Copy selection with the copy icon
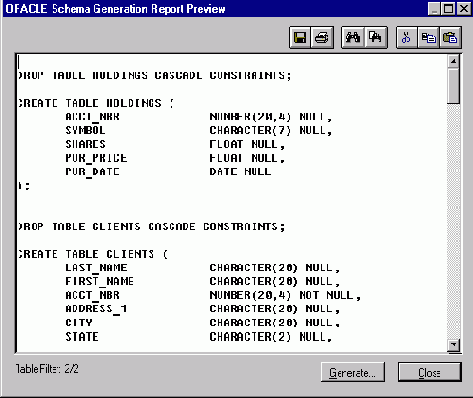 [428, 37]
